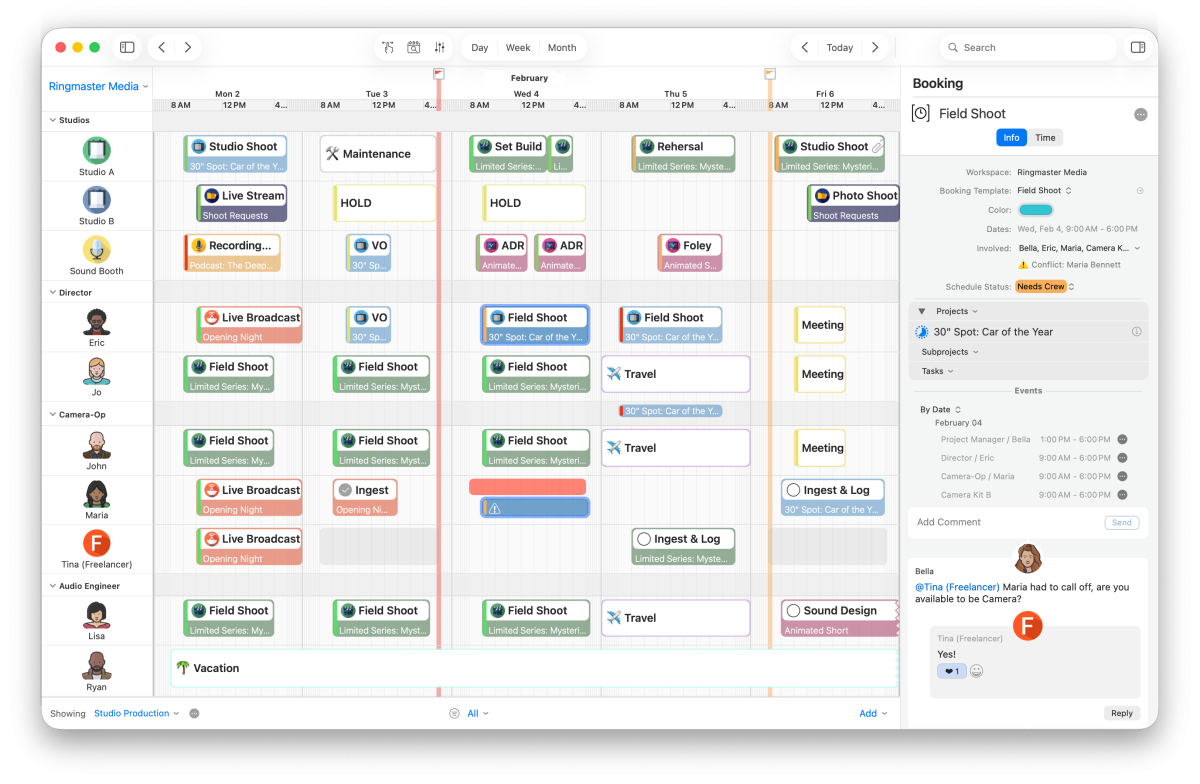Mark Tina's Ingest & Log task done
This screenshot has width=1200, height=784.
[643, 539]
